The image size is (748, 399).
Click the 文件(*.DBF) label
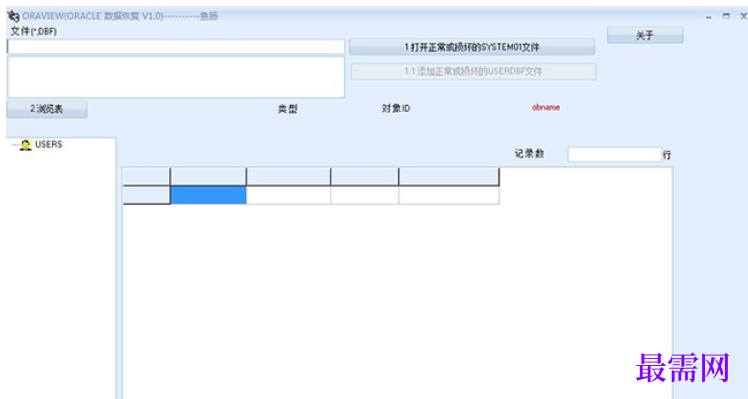coord(33,32)
